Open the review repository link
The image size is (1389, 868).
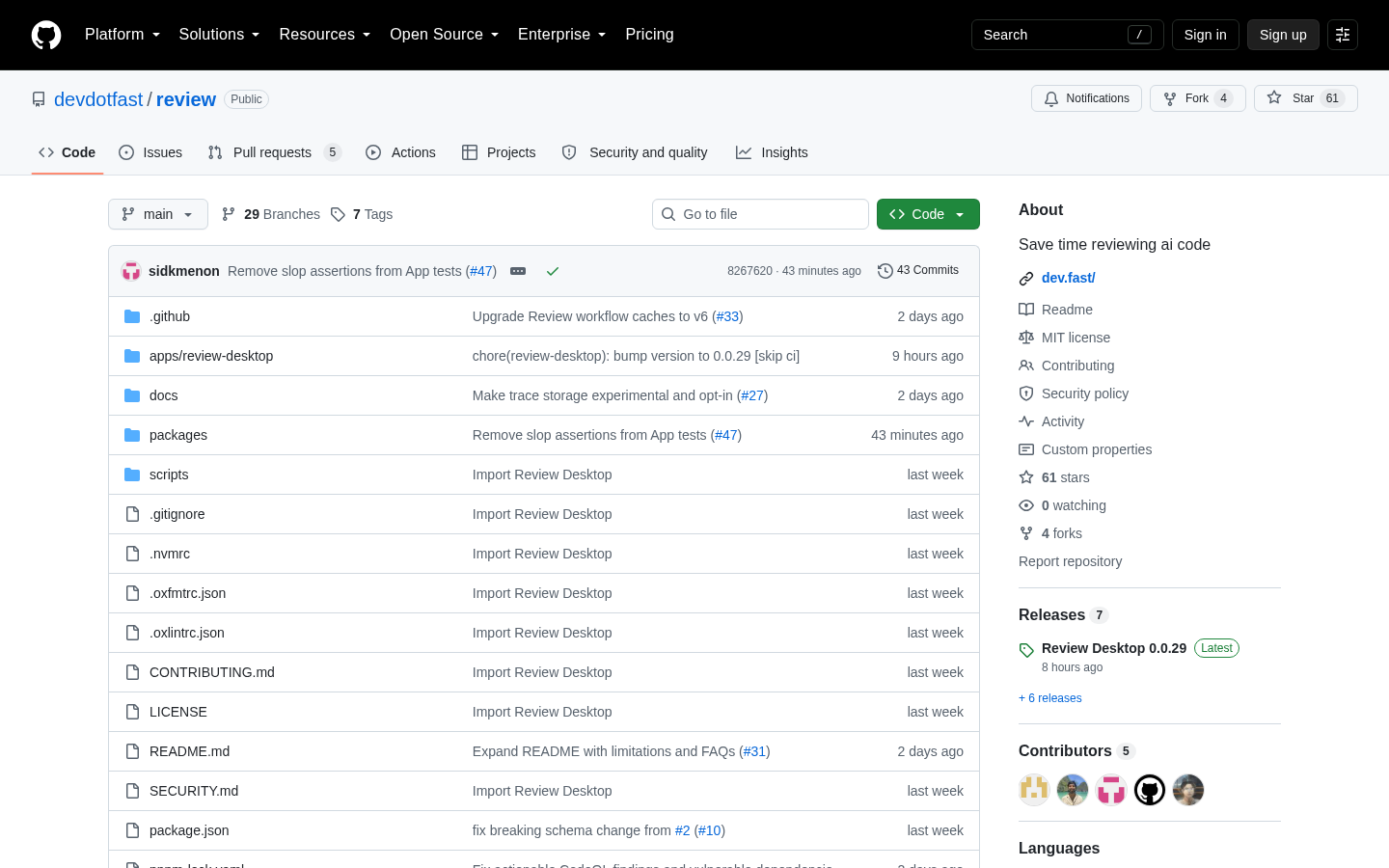tap(186, 99)
